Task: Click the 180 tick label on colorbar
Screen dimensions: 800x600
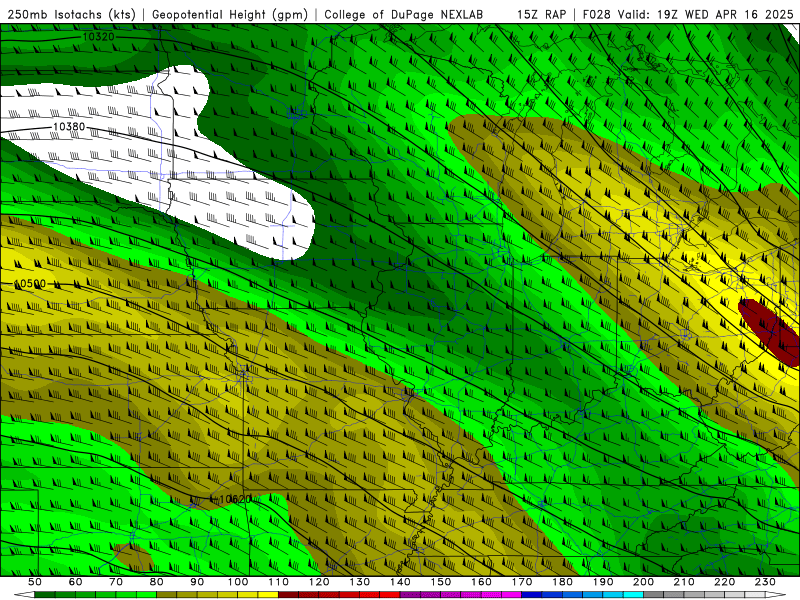Action: [562, 582]
